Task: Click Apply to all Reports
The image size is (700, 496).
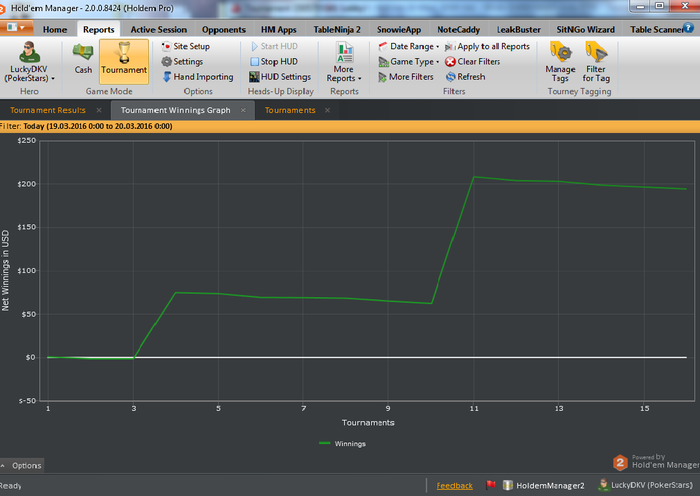Action: tap(487, 46)
